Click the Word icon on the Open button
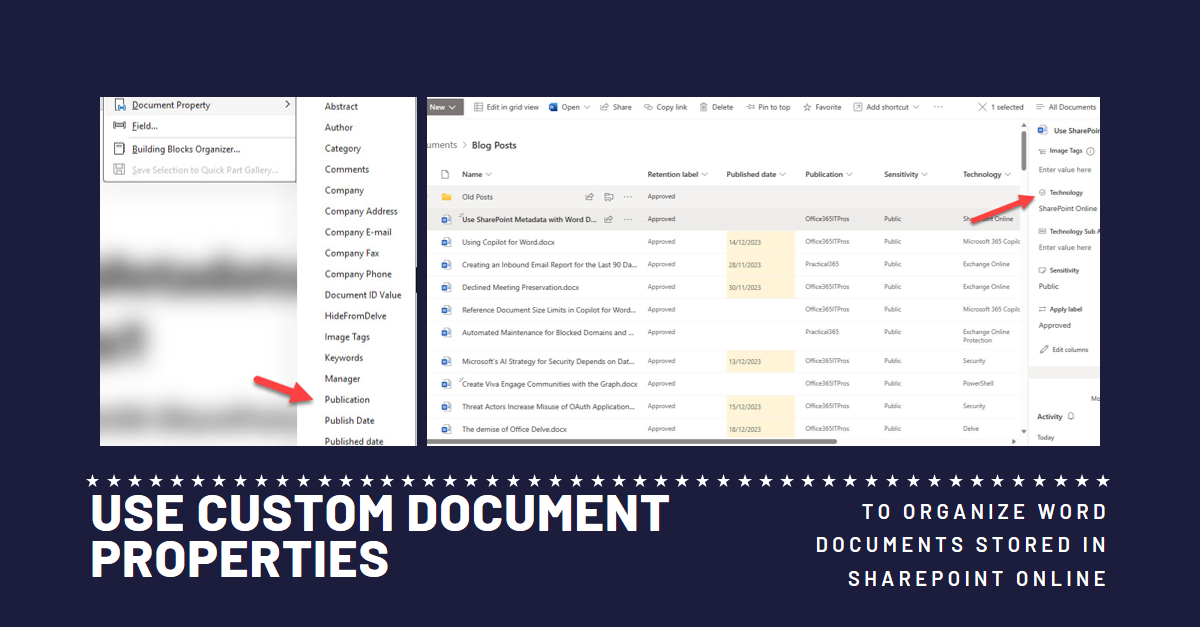Viewport: 1200px width, 627px height. tap(554, 107)
